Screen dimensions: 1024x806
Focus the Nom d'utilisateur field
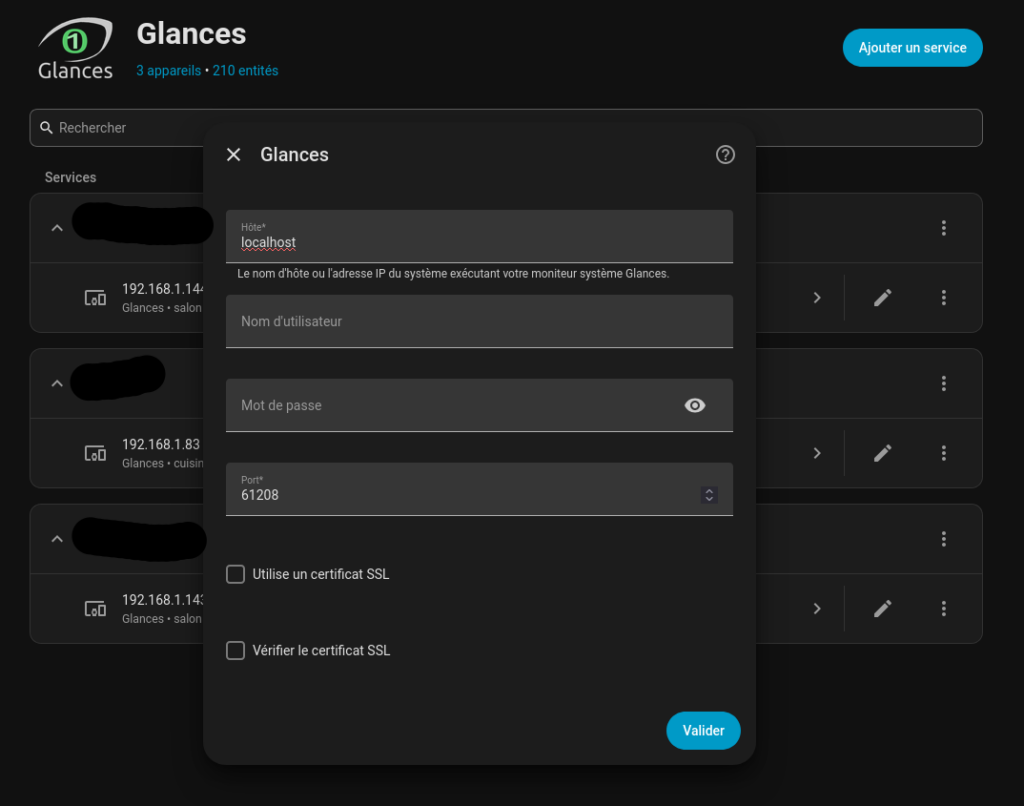[x=479, y=321]
